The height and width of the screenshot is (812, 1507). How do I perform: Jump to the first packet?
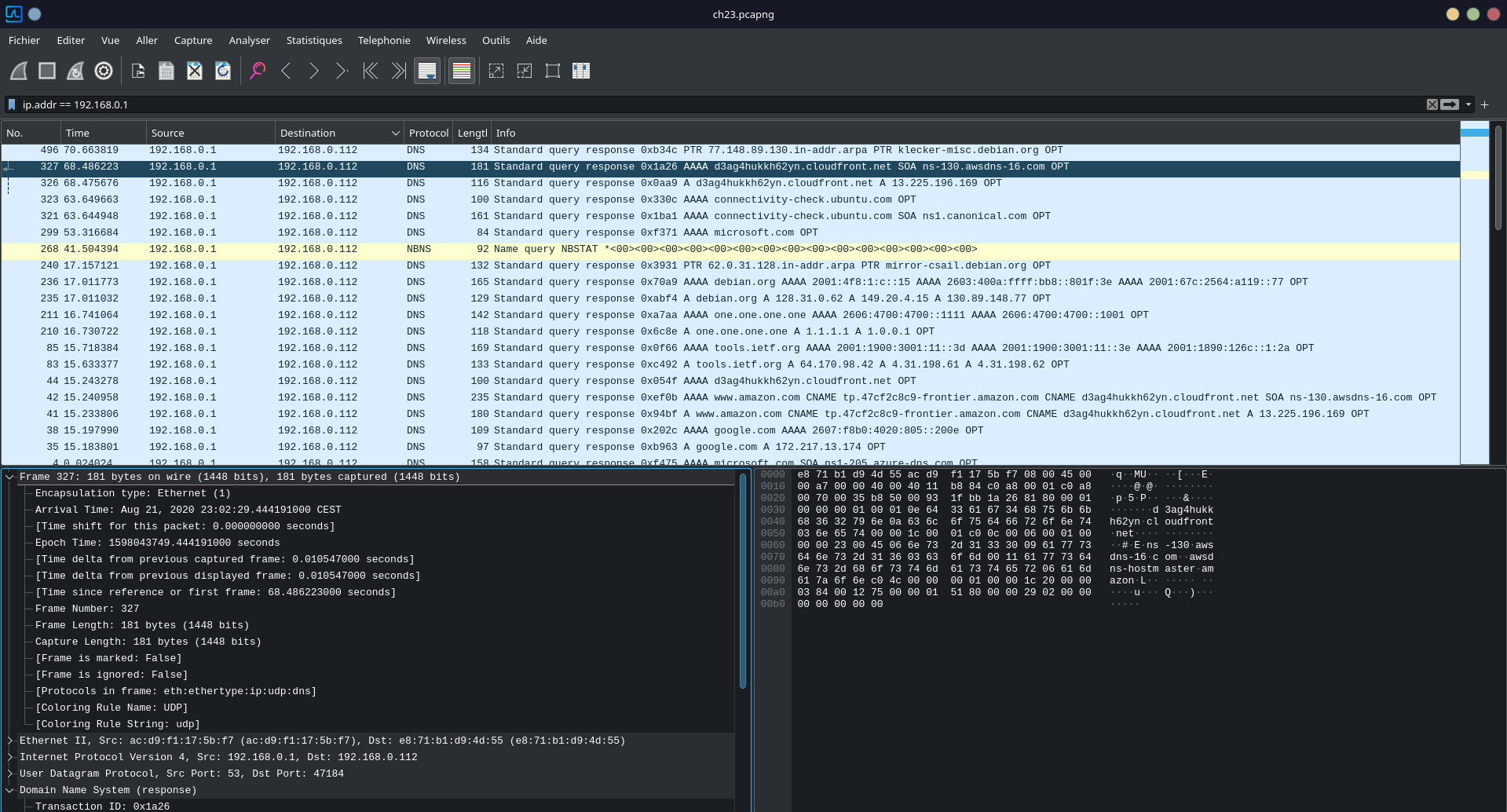click(x=371, y=71)
